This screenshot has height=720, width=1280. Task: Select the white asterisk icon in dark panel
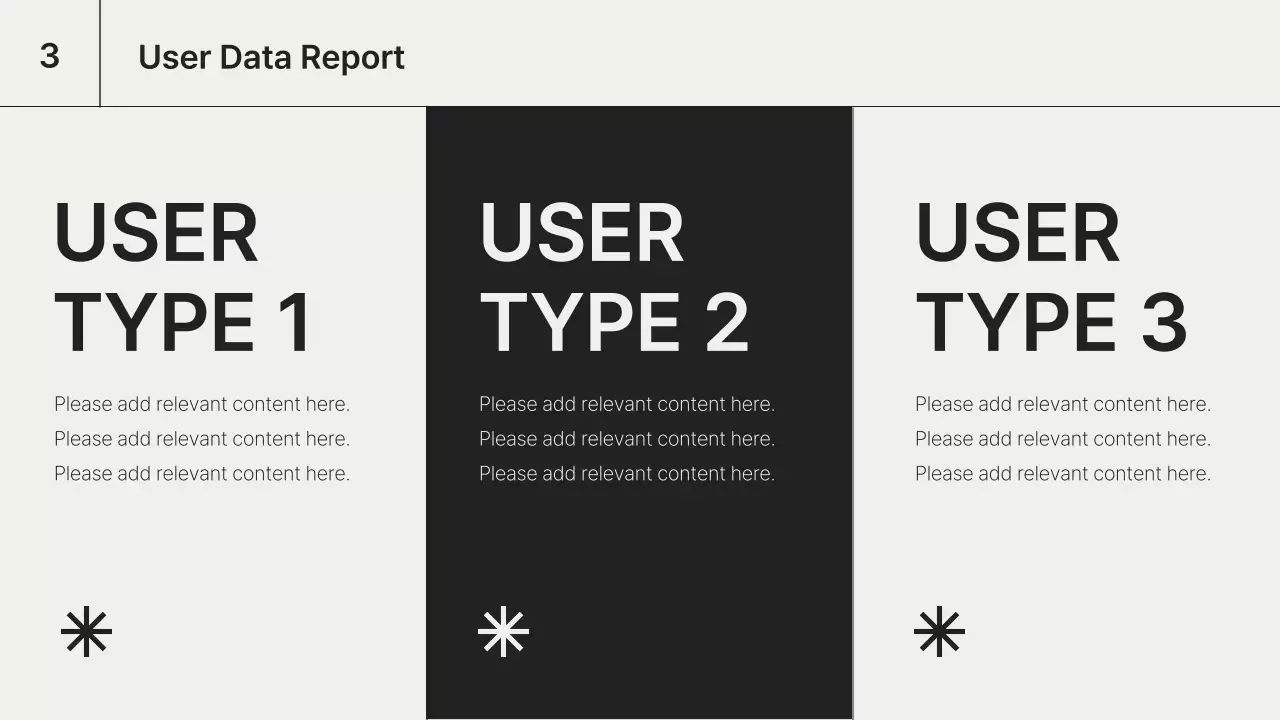click(x=503, y=632)
